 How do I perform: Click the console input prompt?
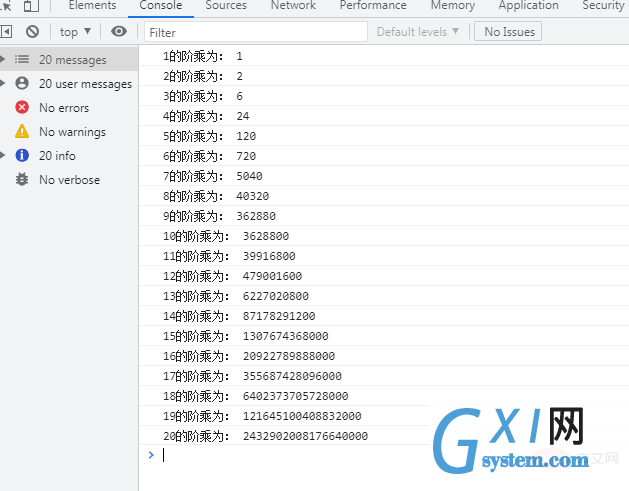[x=384, y=455]
